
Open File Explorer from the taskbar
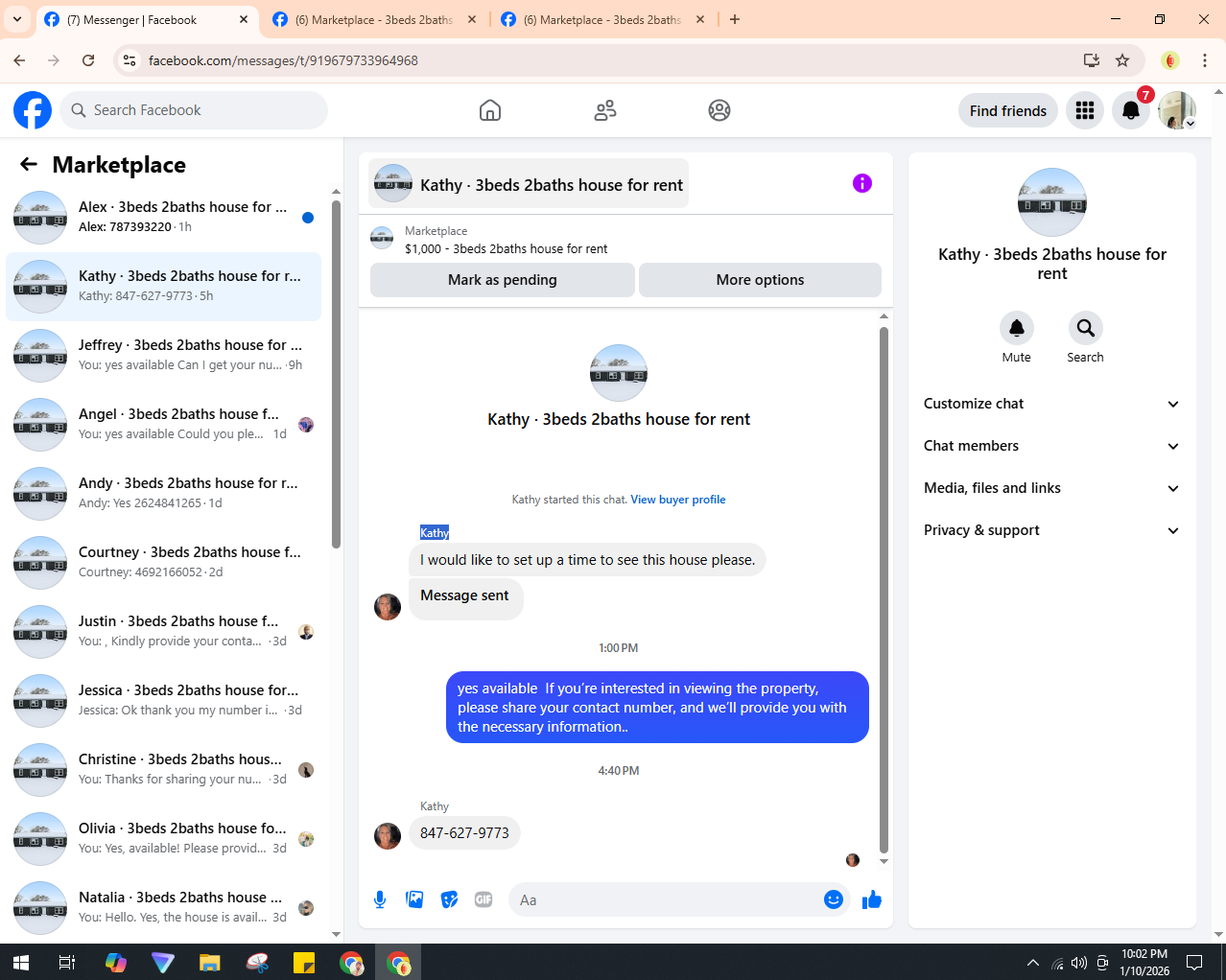click(209, 962)
